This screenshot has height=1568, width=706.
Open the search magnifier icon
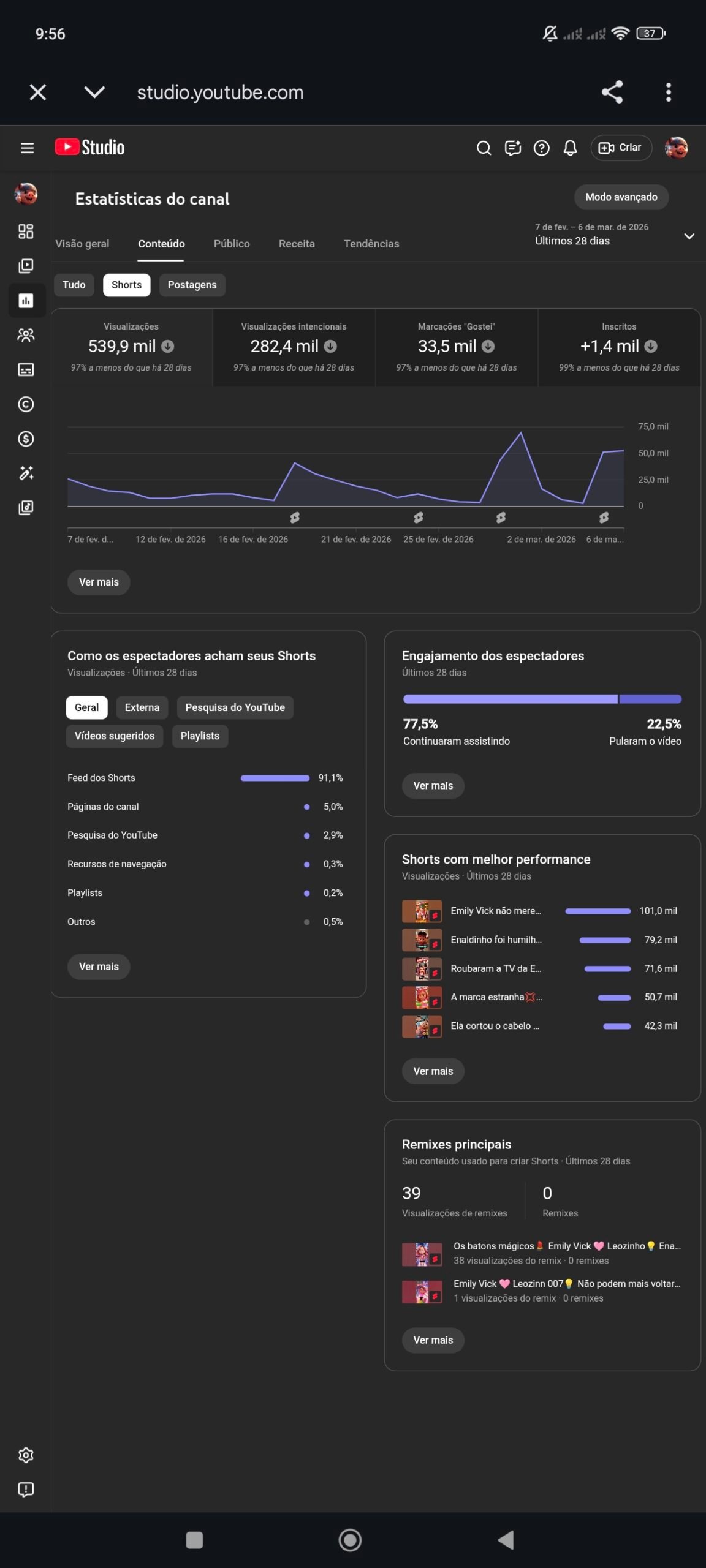(484, 148)
